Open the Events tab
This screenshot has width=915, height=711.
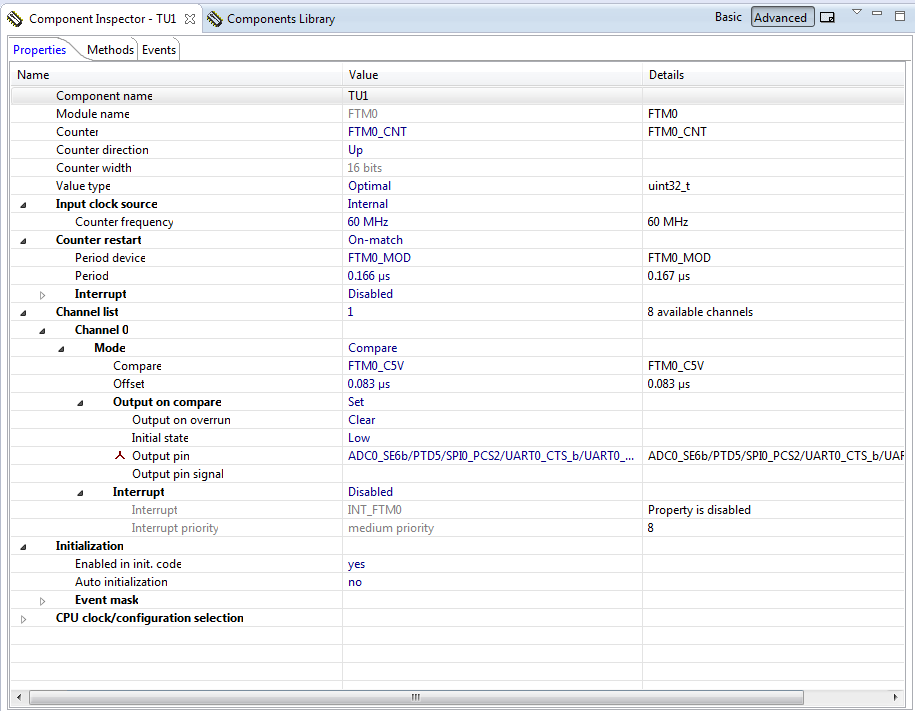[x=159, y=50]
